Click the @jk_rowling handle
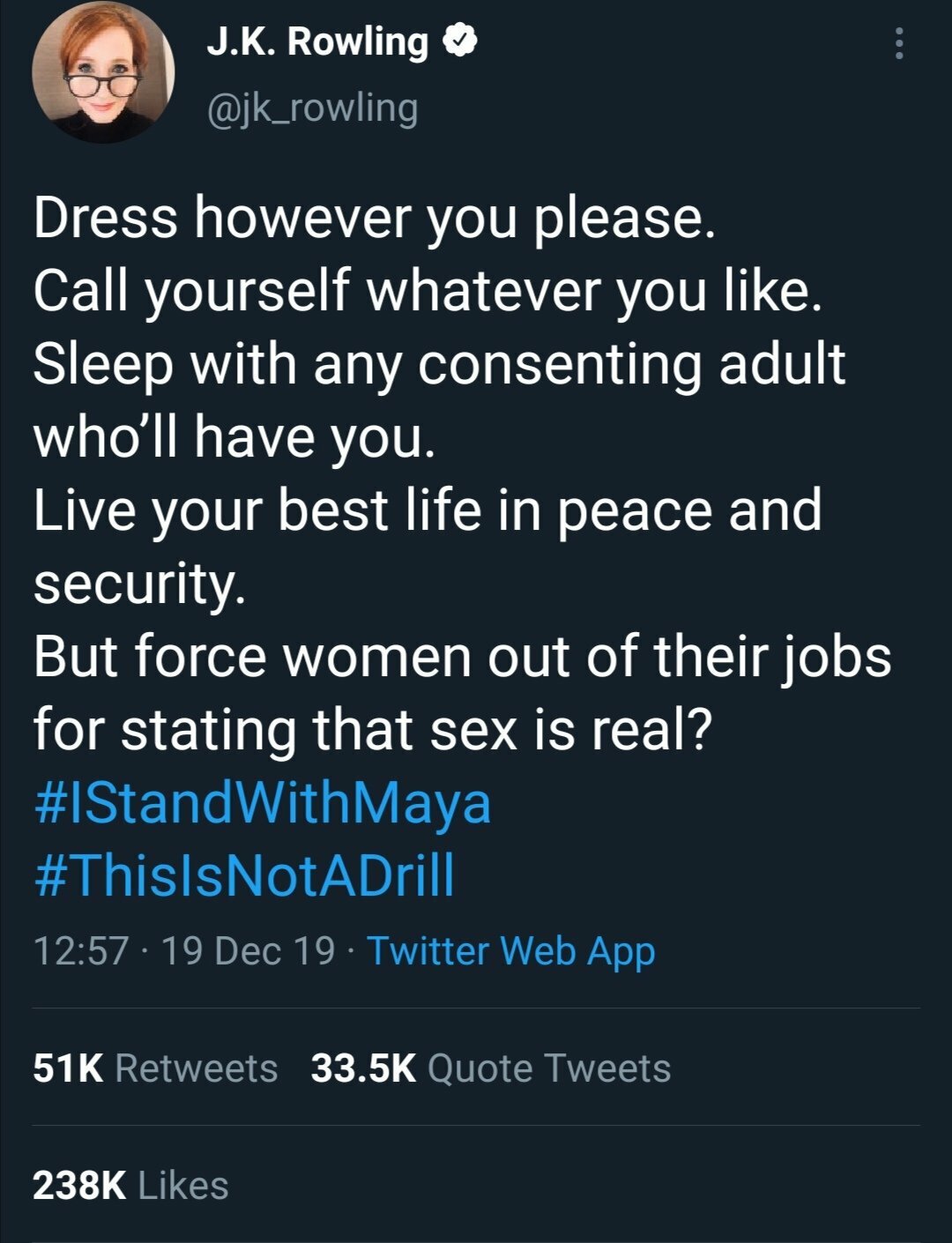952x1243 pixels. tap(311, 108)
